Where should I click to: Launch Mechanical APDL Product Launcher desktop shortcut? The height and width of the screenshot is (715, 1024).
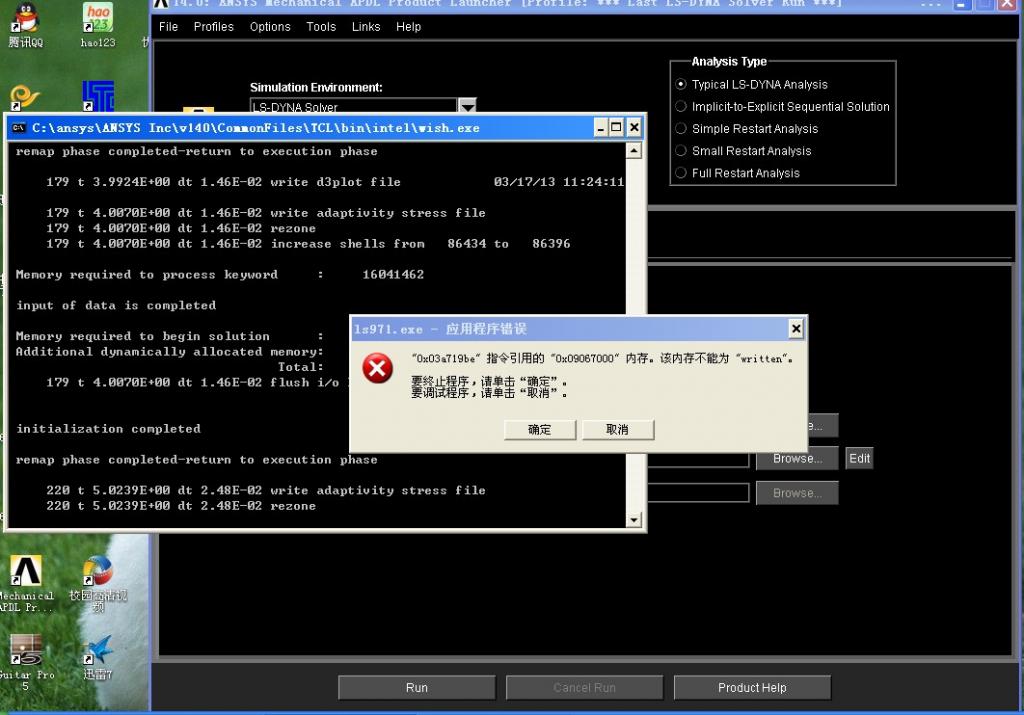(x=26, y=572)
